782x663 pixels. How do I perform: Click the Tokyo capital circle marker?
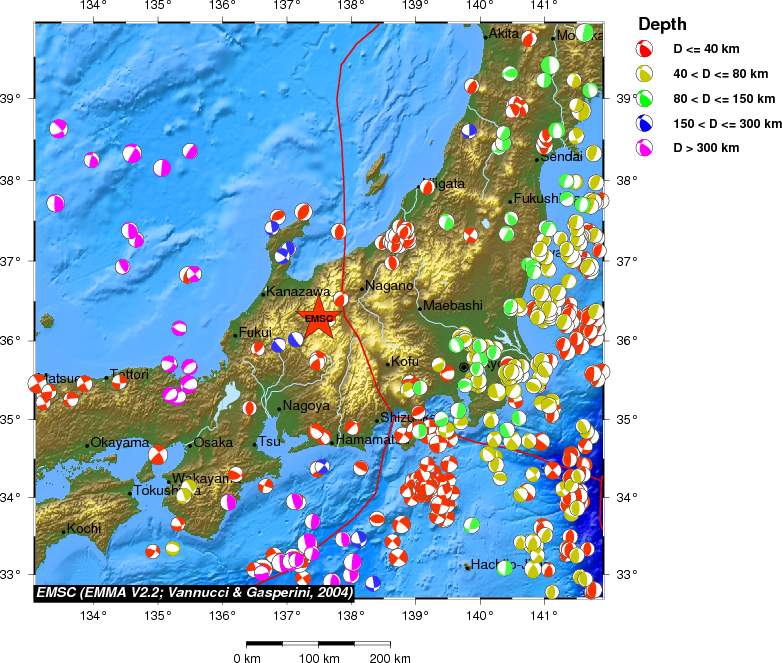[x=463, y=367]
